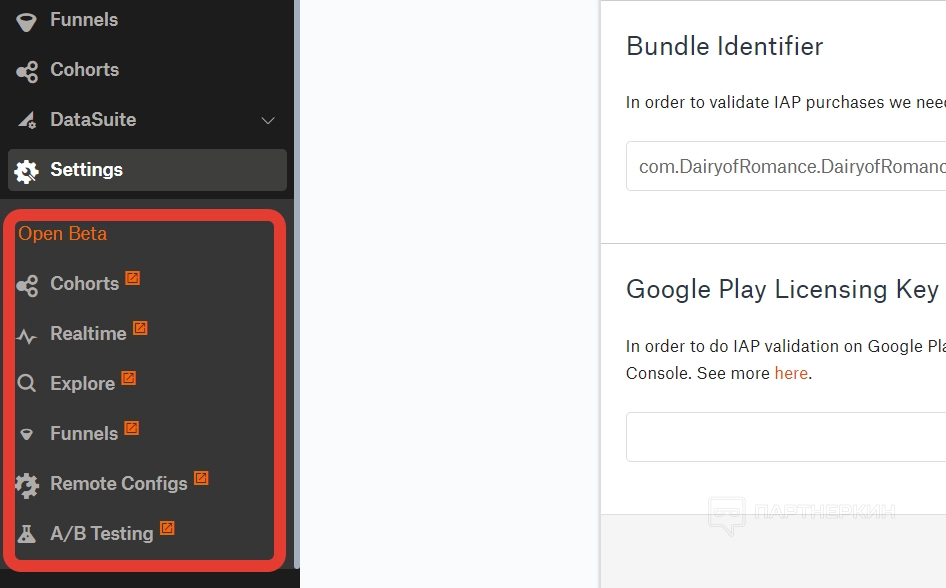
Task: Click the Bundle Identifier input field
Action: (x=786, y=166)
